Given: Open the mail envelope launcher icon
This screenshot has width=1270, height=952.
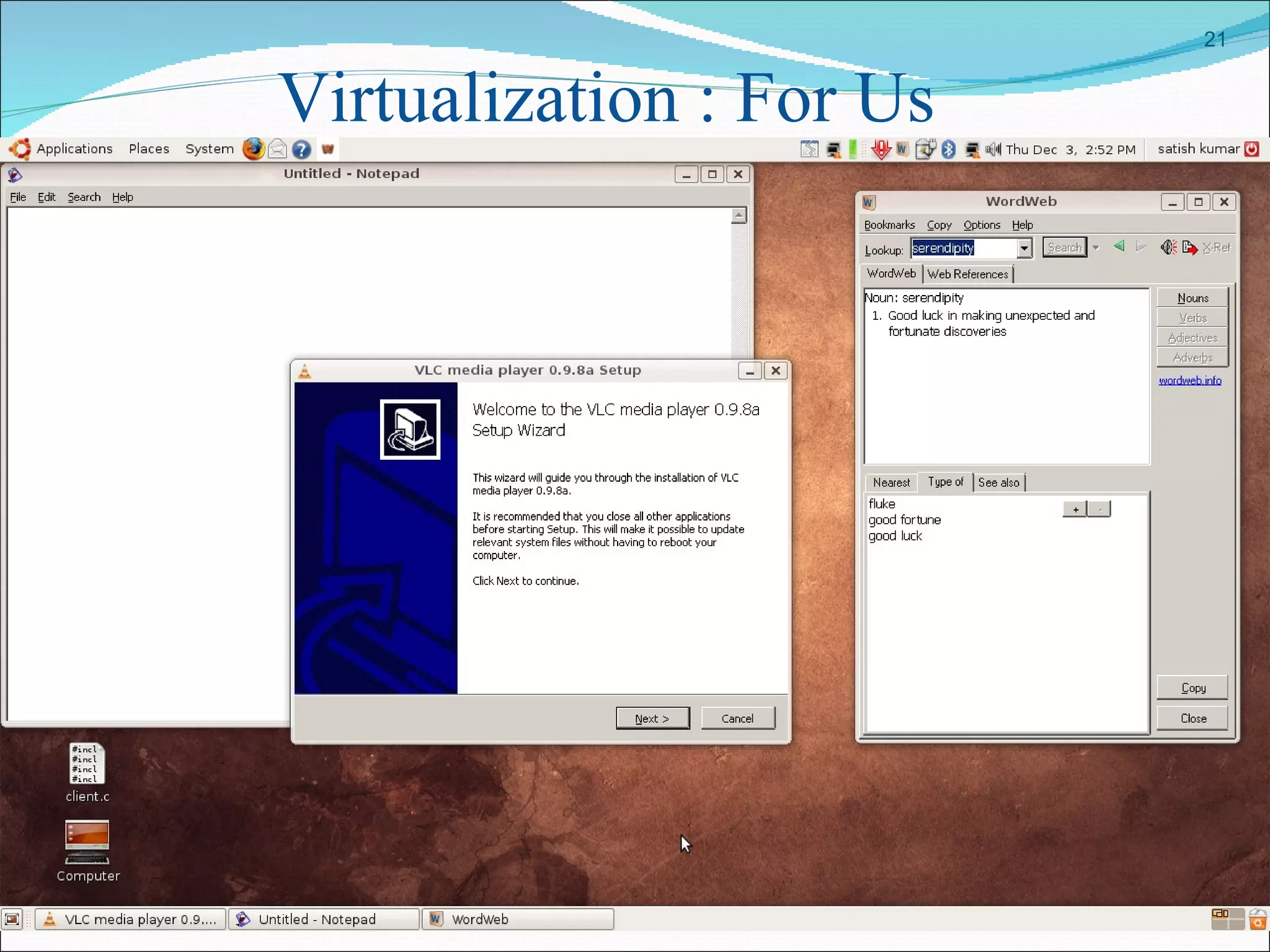Looking at the screenshot, I should click(277, 149).
